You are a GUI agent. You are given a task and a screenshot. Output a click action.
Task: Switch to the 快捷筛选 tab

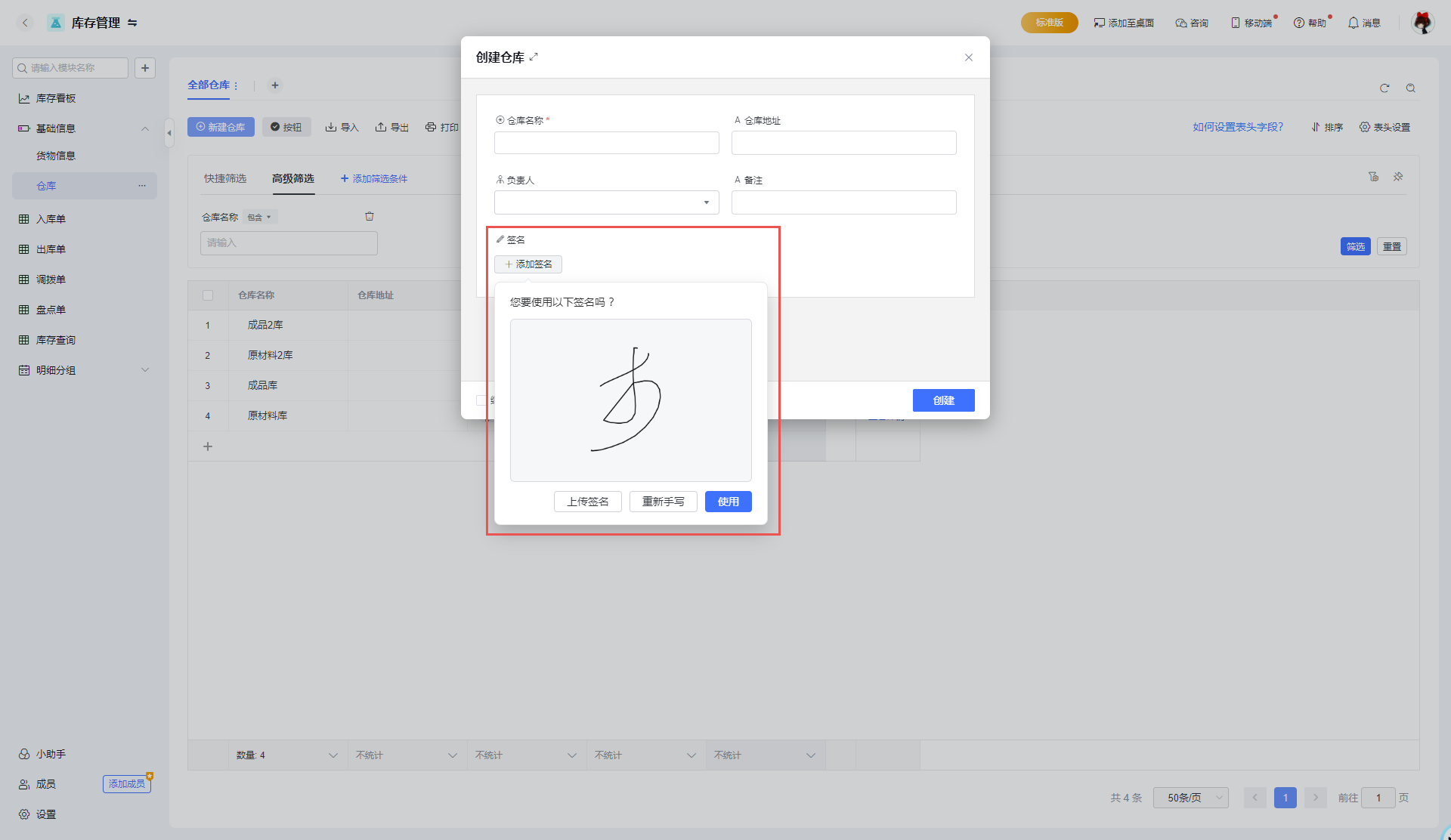pyautogui.click(x=225, y=178)
